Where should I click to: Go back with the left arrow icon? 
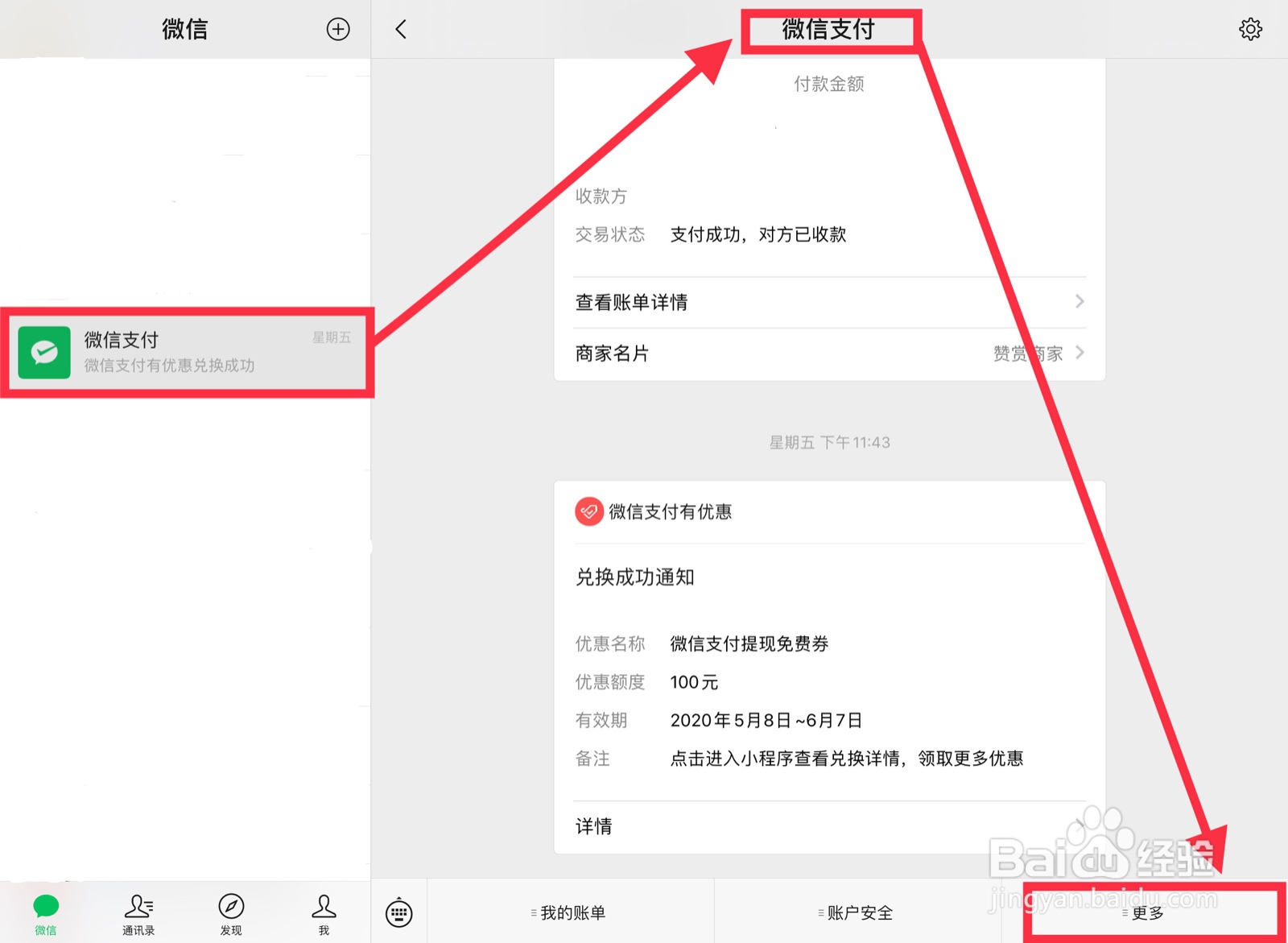(x=401, y=30)
